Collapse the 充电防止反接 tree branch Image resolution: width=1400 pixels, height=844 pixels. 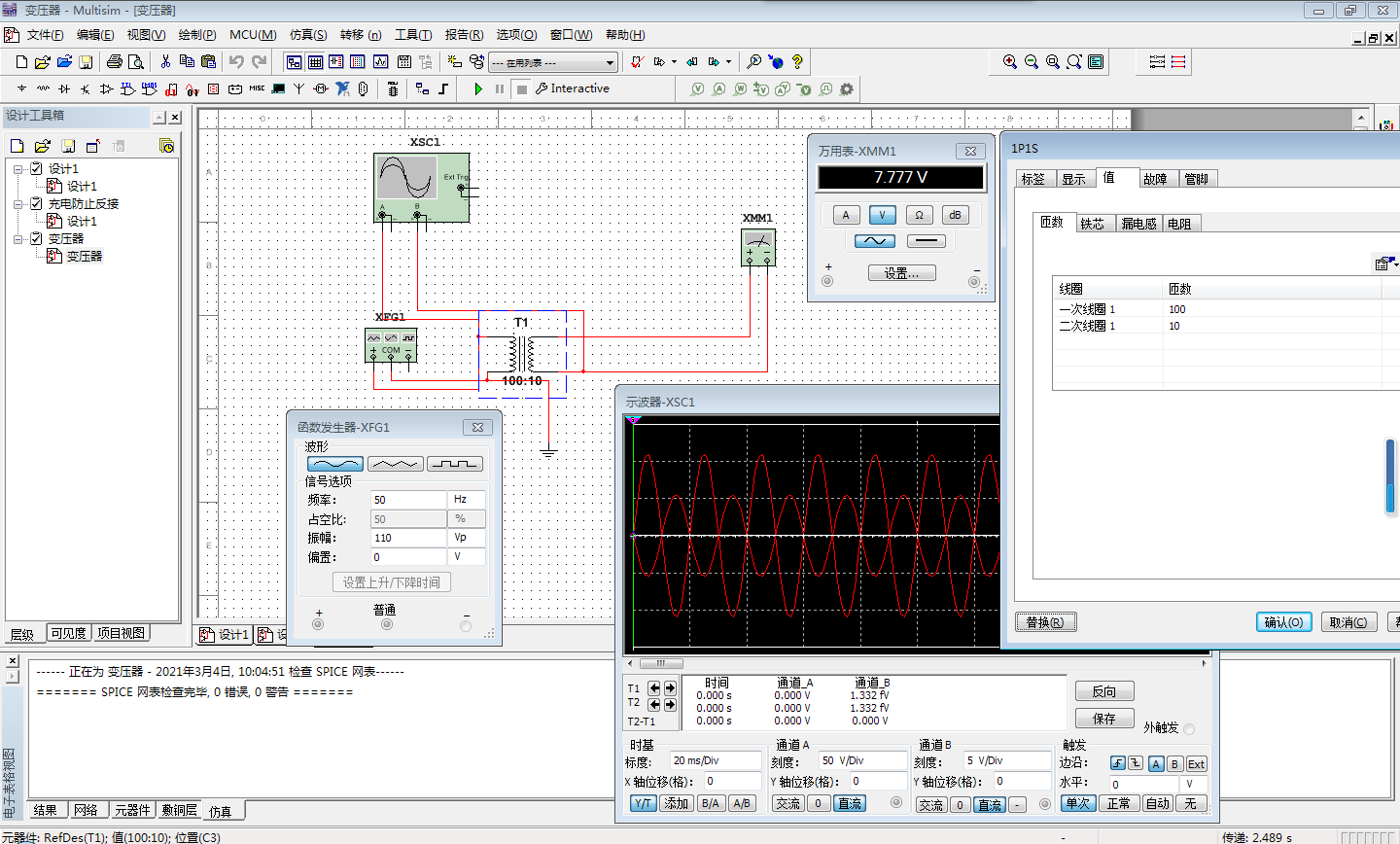tap(17, 204)
